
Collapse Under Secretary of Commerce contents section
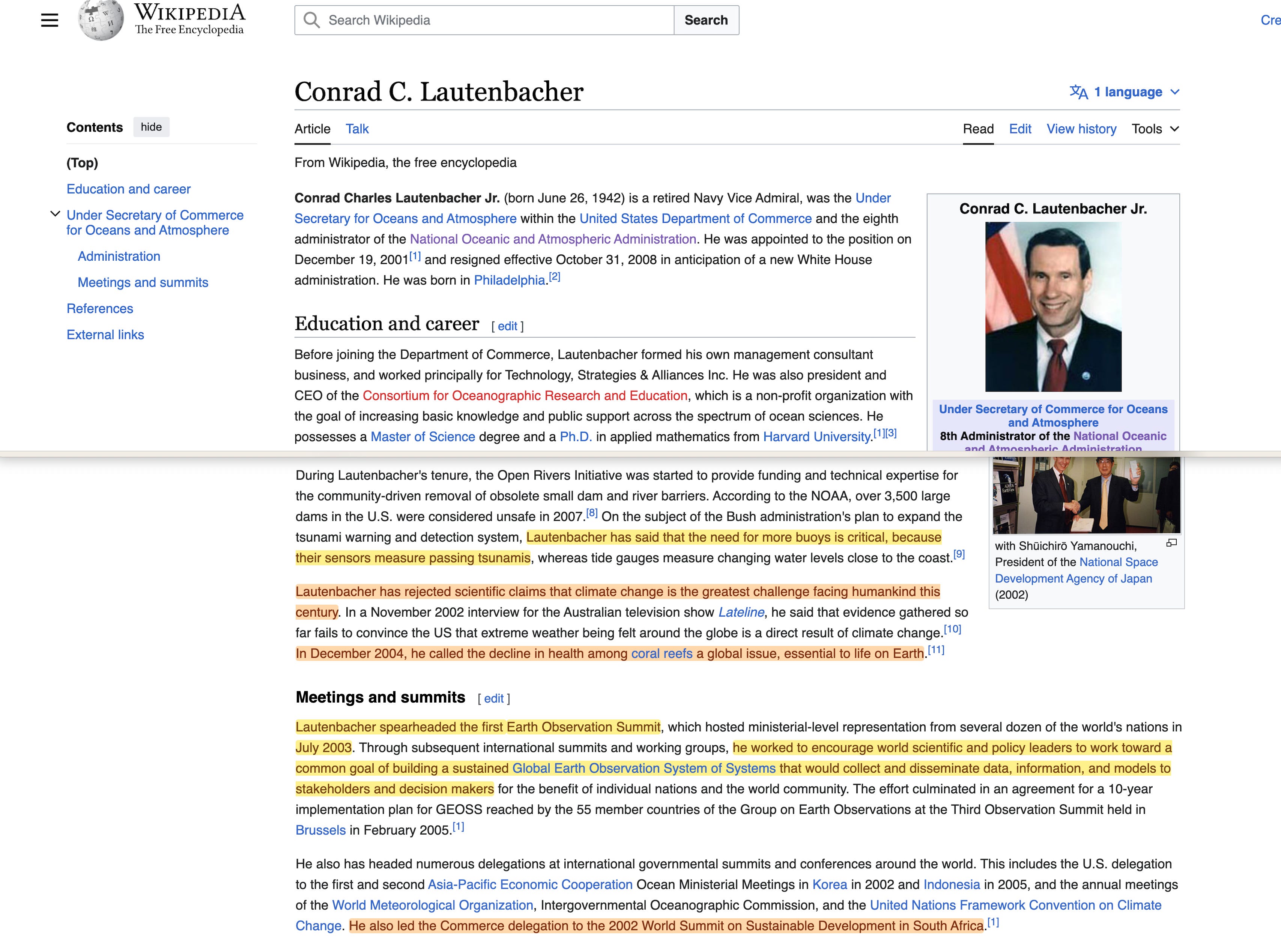(55, 214)
